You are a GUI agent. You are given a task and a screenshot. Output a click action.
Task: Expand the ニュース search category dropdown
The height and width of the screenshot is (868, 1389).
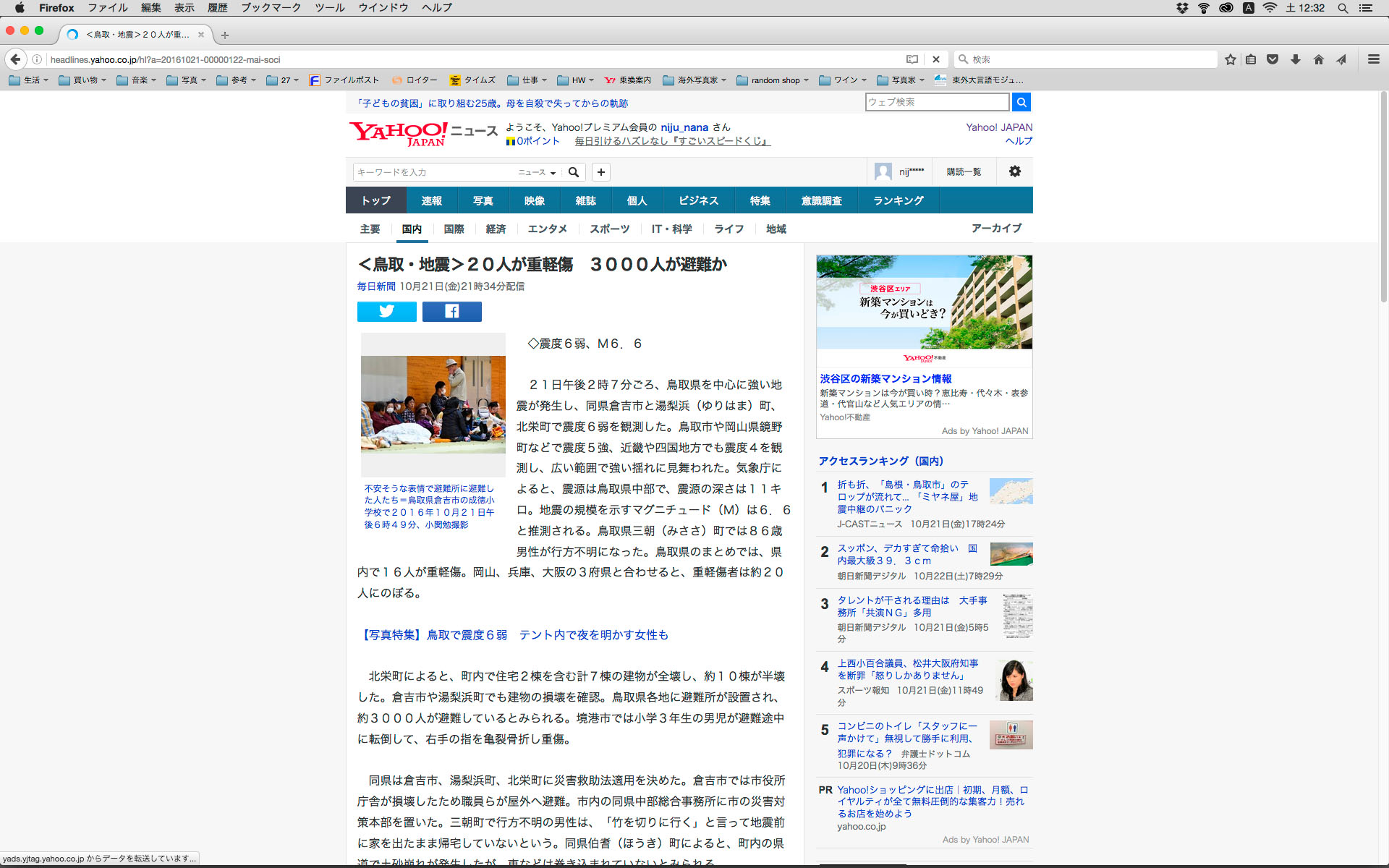[x=537, y=172]
